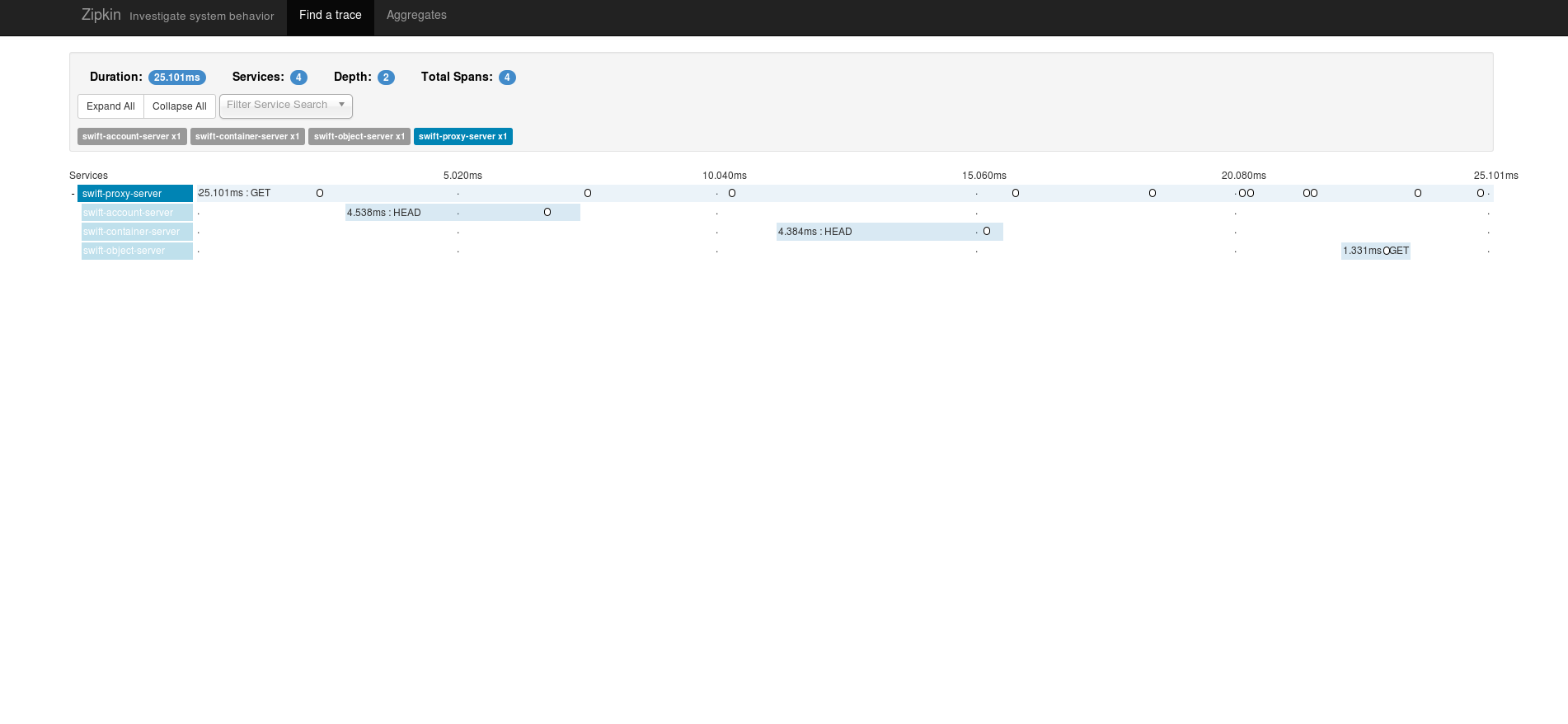Select the swift-container-server service label
The width and height of the screenshot is (1568, 724).
pyautogui.click(x=137, y=232)
